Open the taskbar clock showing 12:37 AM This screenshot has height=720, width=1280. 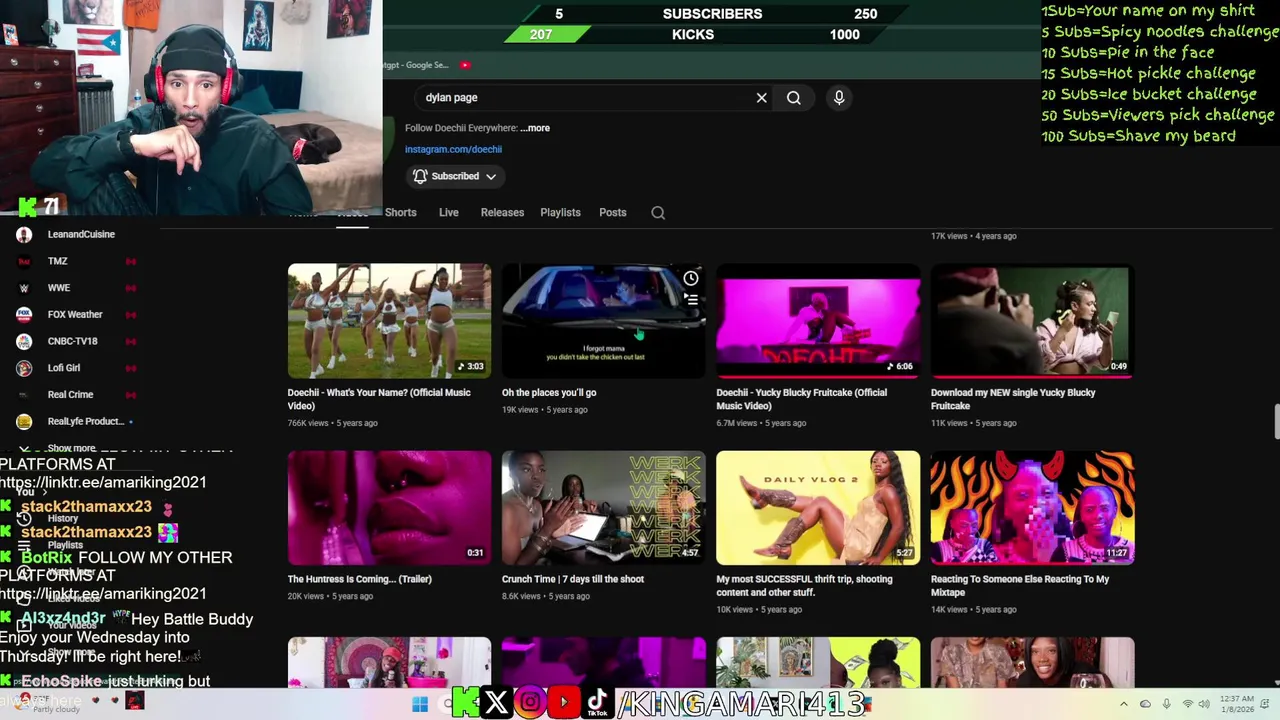(1240, 704)
